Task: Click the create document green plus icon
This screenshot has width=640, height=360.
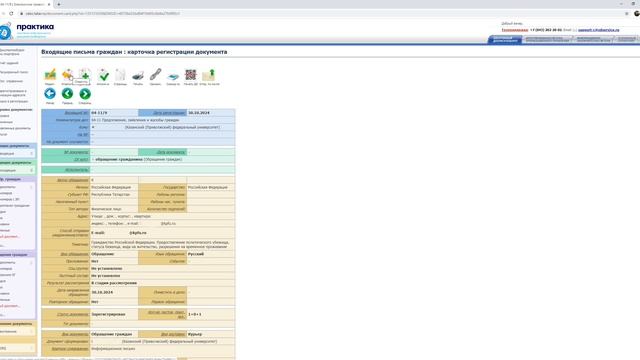Action: click(x=85, y=75)
